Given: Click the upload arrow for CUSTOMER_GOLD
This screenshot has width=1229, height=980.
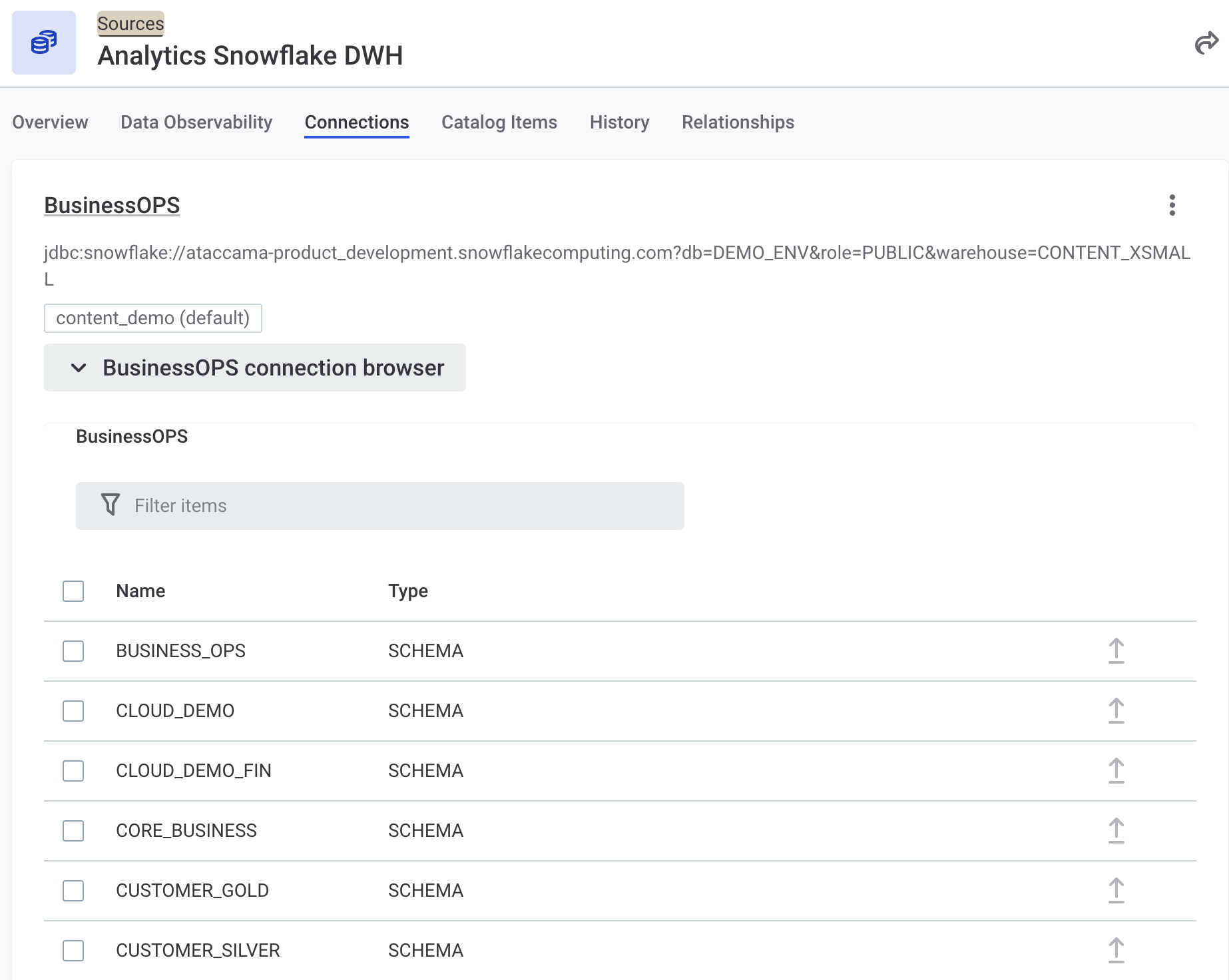Looking at the screenshot, I should (1116, 891).
